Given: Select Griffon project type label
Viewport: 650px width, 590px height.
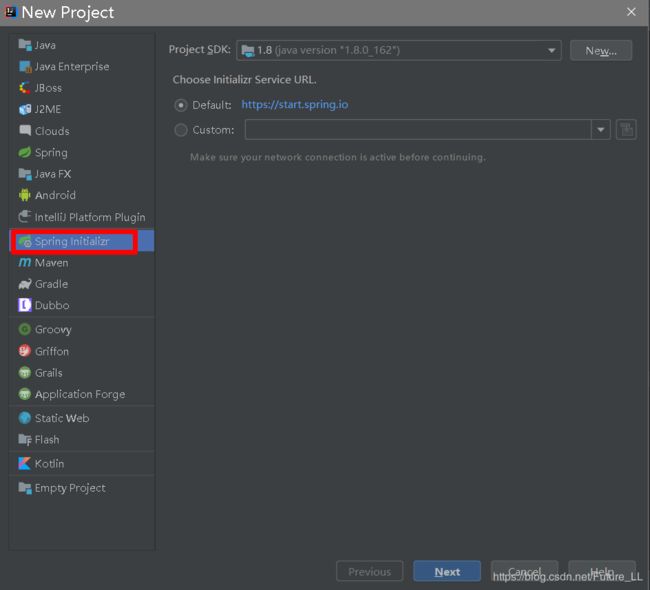Looking at the screenshot, I should click(x=52, y=351).
